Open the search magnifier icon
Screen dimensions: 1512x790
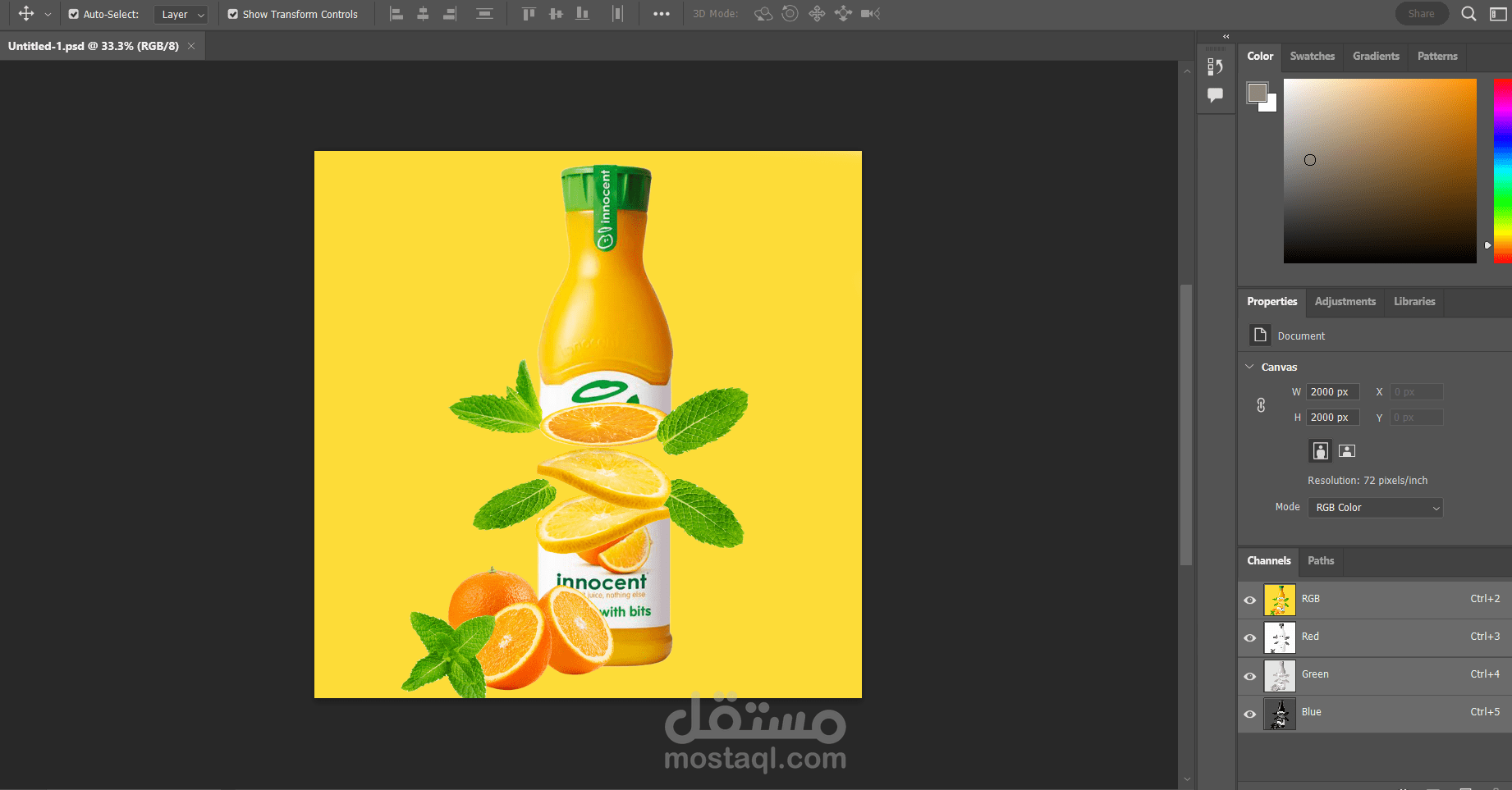click(1469, 14)
